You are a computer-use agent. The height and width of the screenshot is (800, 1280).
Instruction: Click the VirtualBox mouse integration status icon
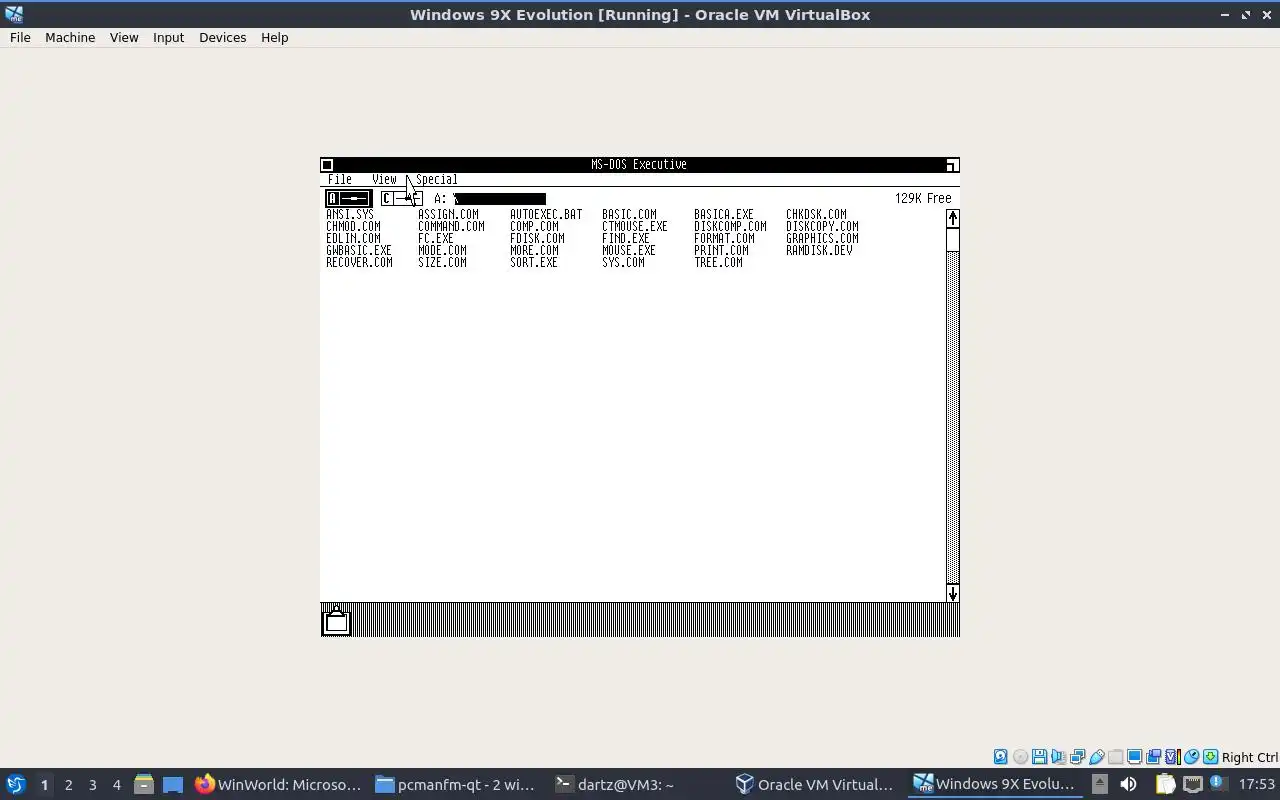[x=1192, y=757]
